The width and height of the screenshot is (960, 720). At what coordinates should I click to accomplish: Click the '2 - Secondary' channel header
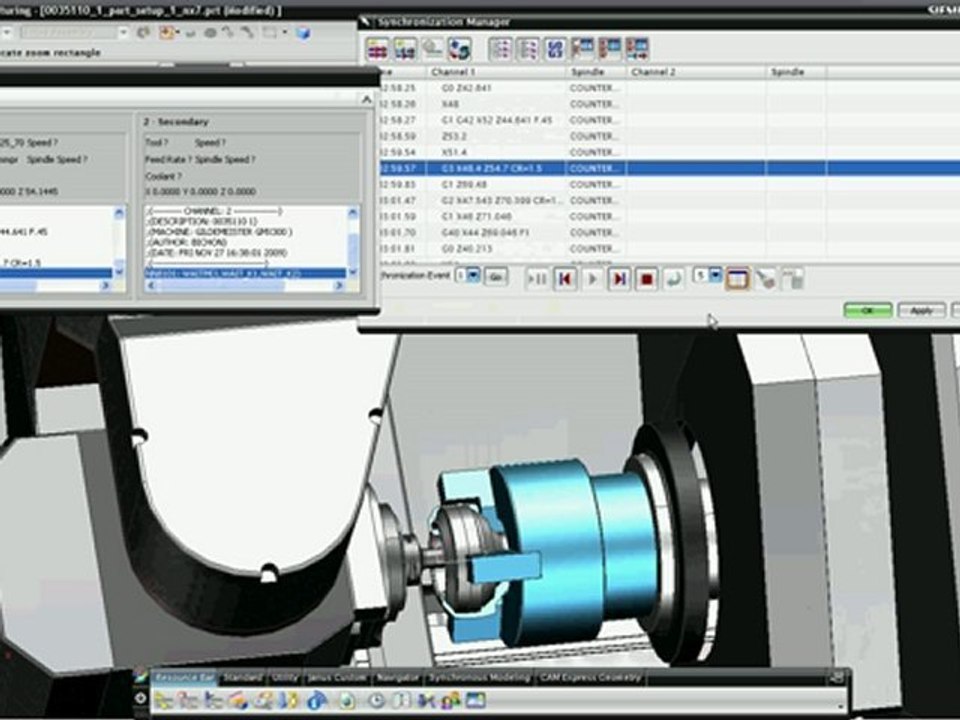pyautogui.click(x=176, y=122)
